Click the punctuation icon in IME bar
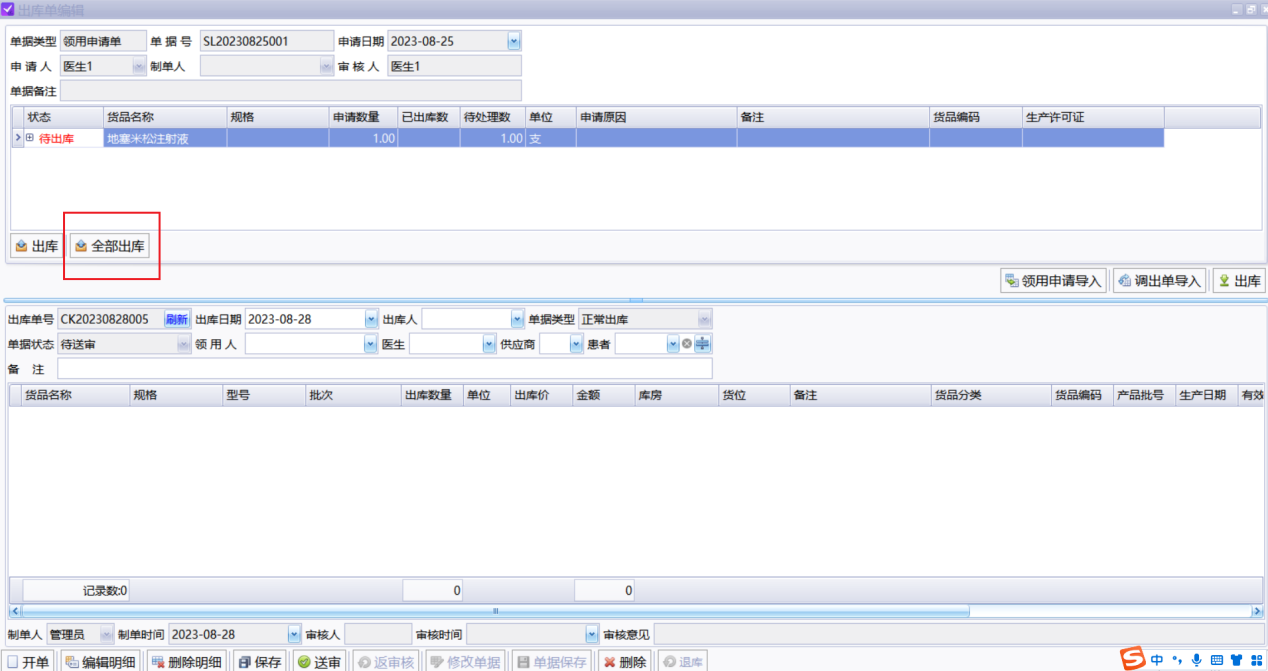The width and height of the screenshot is (1268, 671). 1177,660
